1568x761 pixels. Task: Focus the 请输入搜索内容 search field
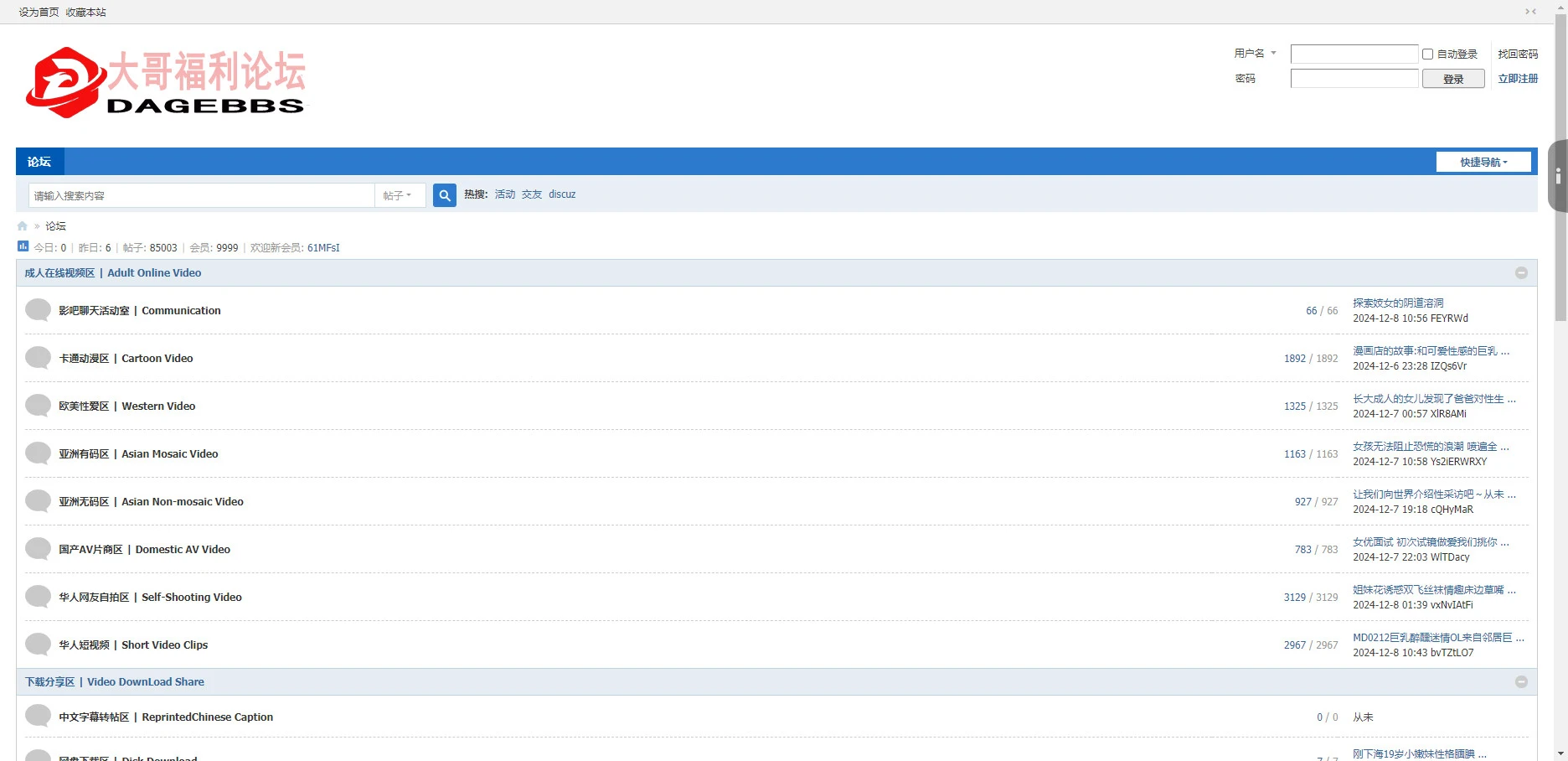click(x=201, y=195)
